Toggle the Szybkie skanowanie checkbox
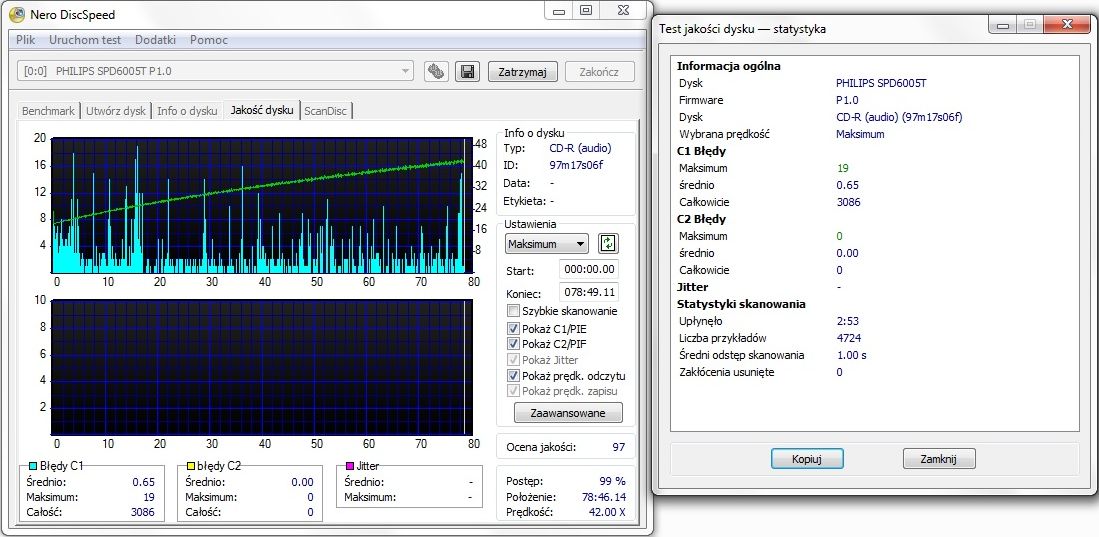This screenshot has height=537, width=1099. (x=513, y=311)
